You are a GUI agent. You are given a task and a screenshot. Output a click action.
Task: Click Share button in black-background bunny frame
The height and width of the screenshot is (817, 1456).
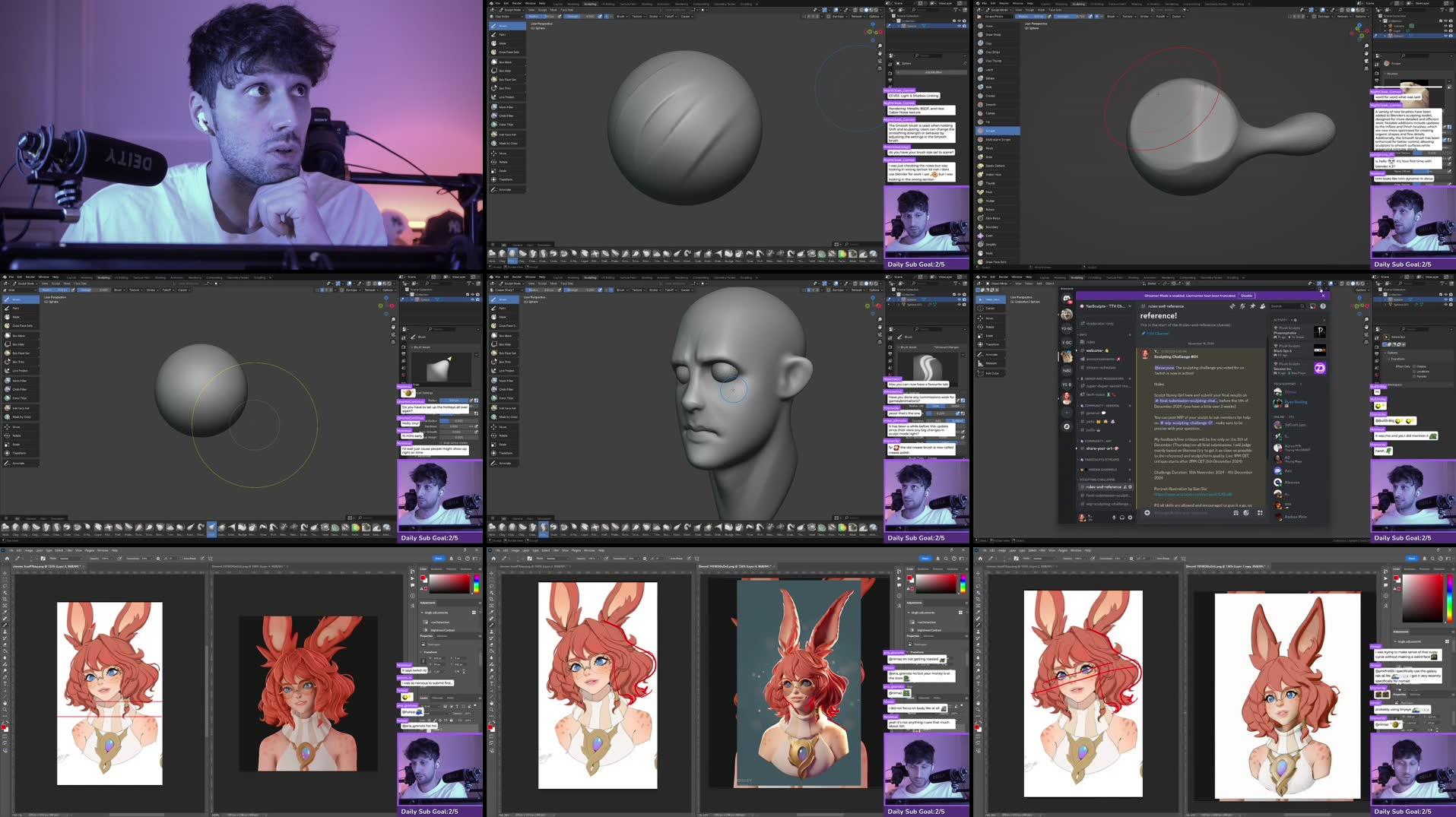pyautogui.click(x=439, y=559)
